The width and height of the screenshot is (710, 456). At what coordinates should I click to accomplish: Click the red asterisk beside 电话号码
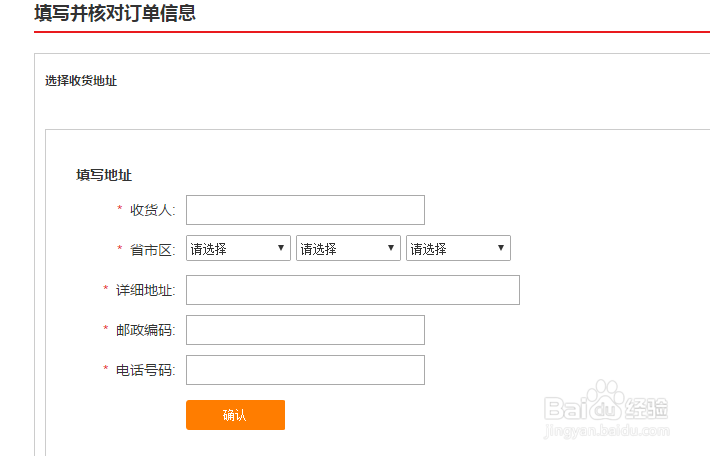[x=106, y=370]
